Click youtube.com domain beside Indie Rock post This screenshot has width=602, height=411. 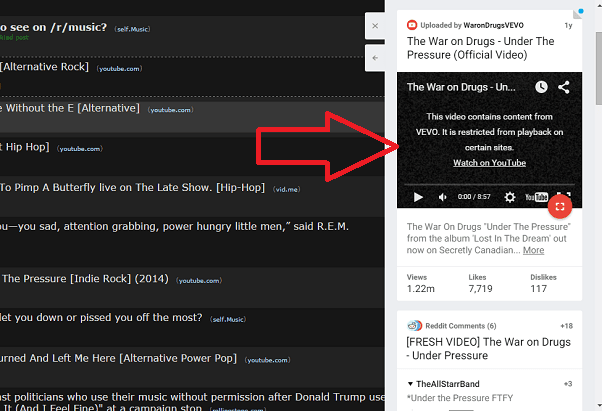click(x=199, y=281)
